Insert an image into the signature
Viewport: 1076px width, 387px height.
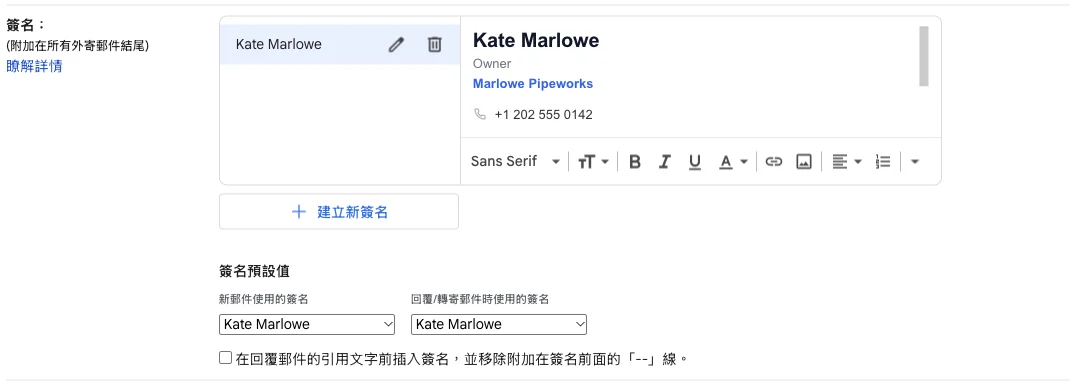pos(804,162)
